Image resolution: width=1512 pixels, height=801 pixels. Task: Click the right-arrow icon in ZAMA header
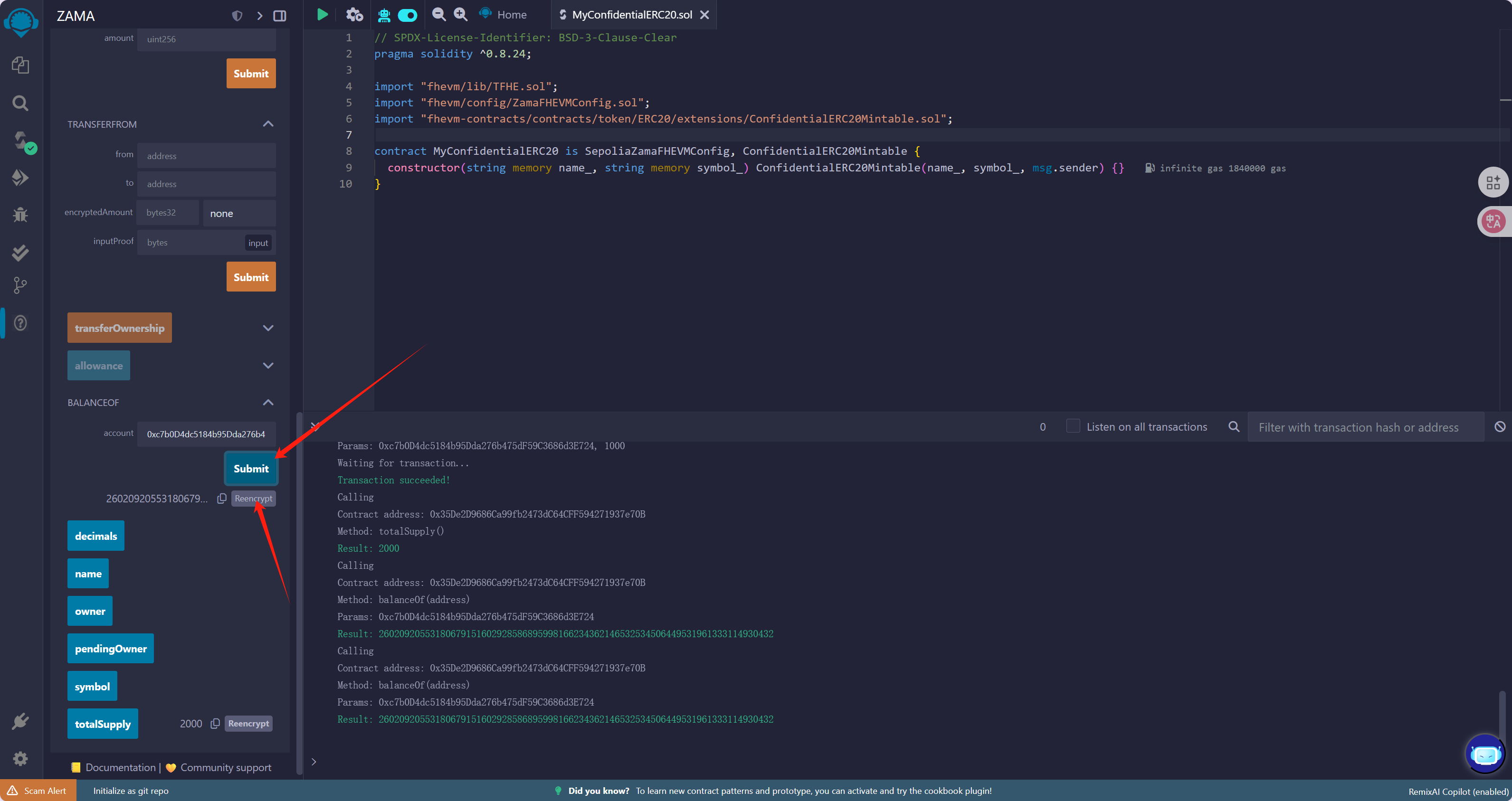click(259, 16)
